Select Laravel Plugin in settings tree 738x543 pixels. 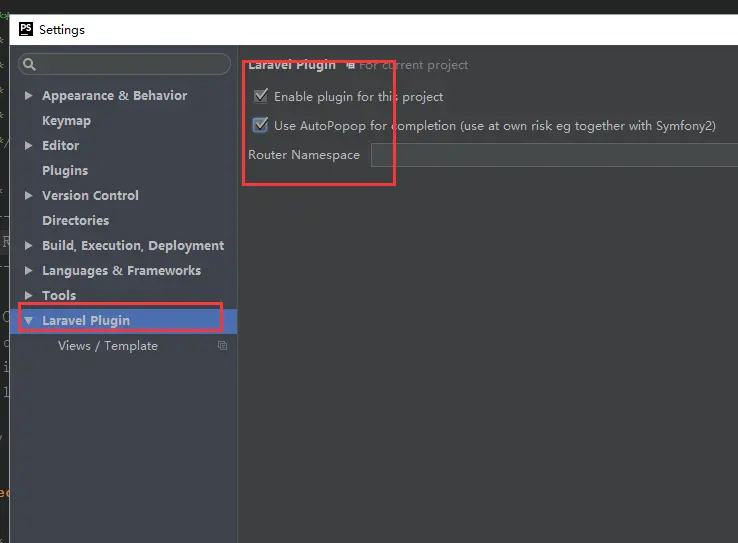coord(86,320)
